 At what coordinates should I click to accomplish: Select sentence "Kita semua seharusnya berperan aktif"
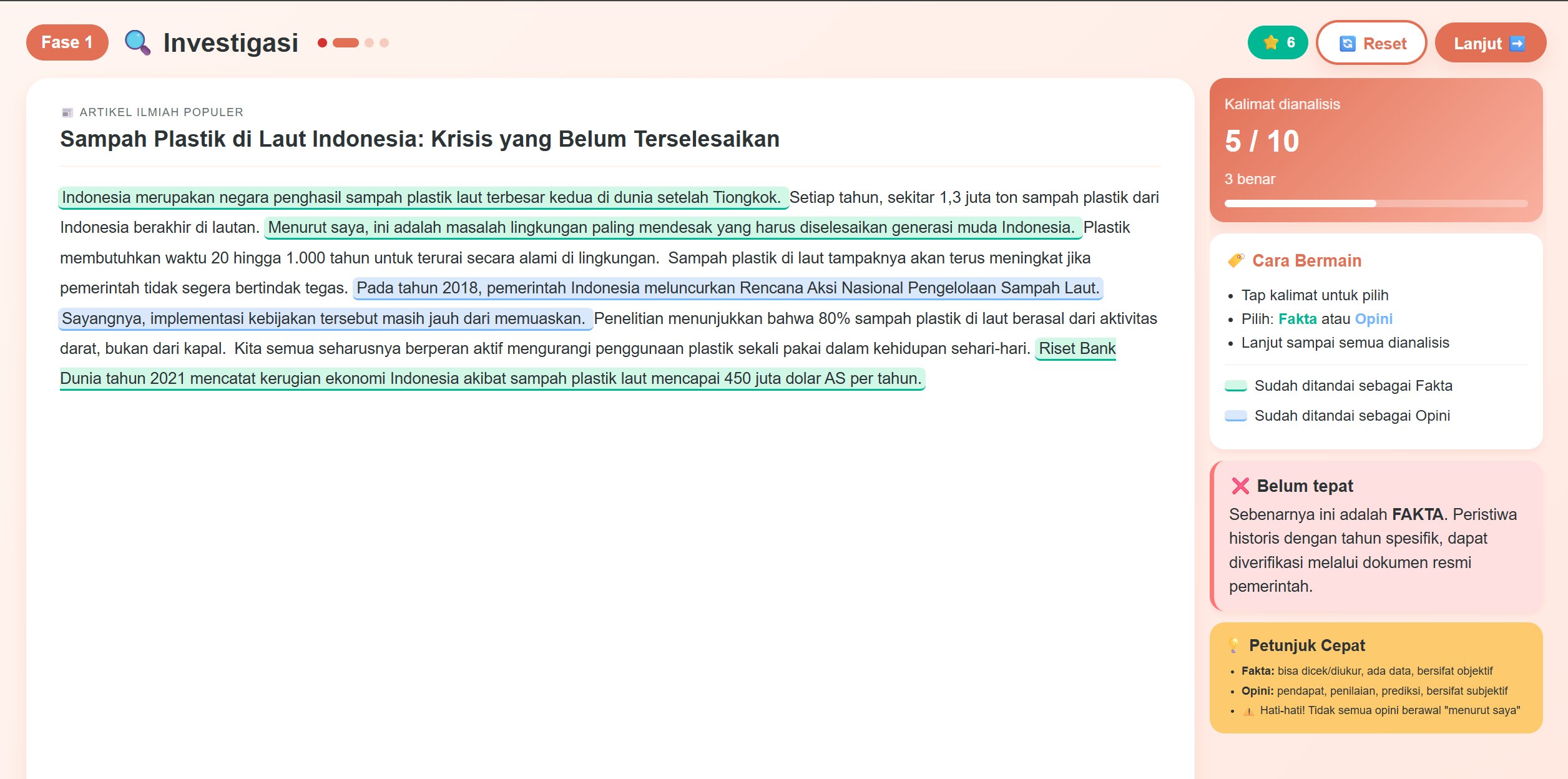632,349
